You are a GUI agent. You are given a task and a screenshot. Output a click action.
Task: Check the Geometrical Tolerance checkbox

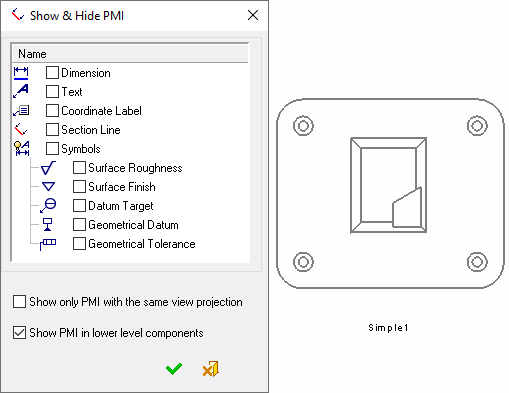[79, 244]
